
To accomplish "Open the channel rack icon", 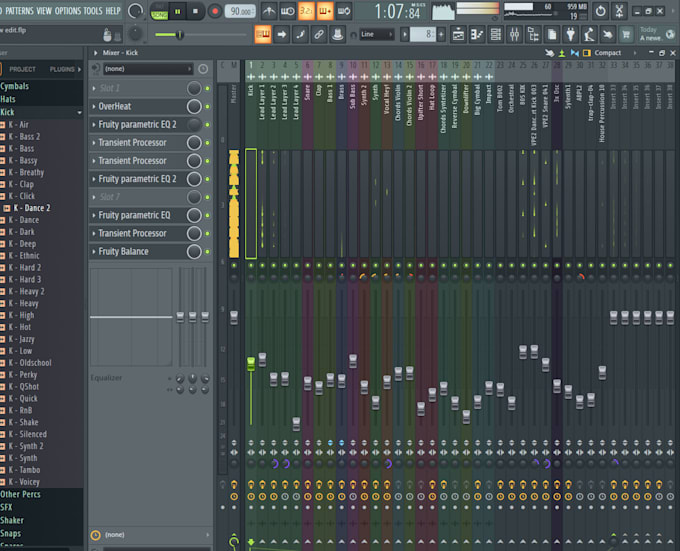I will 495,35.
